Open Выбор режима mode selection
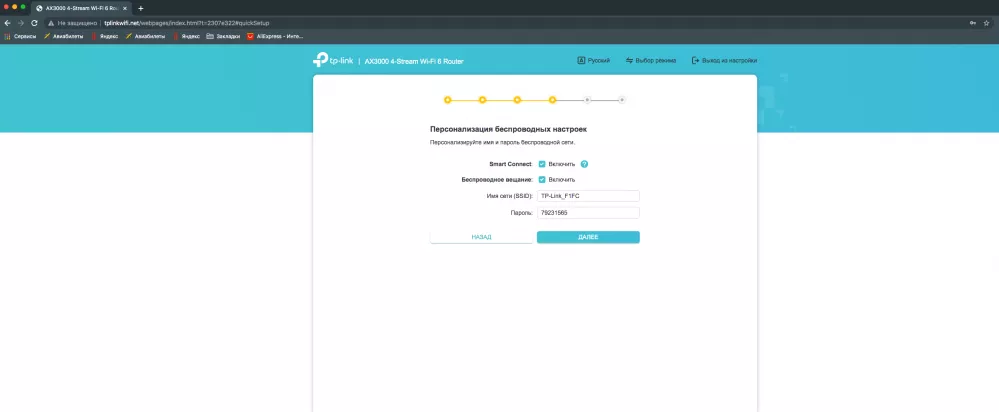Viewport: 999px width, 412px height. tap(650, 60)
